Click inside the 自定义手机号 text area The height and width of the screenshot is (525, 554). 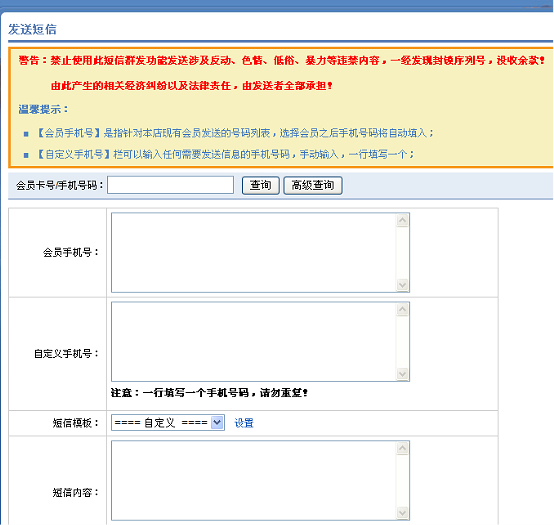coord(254,342)
